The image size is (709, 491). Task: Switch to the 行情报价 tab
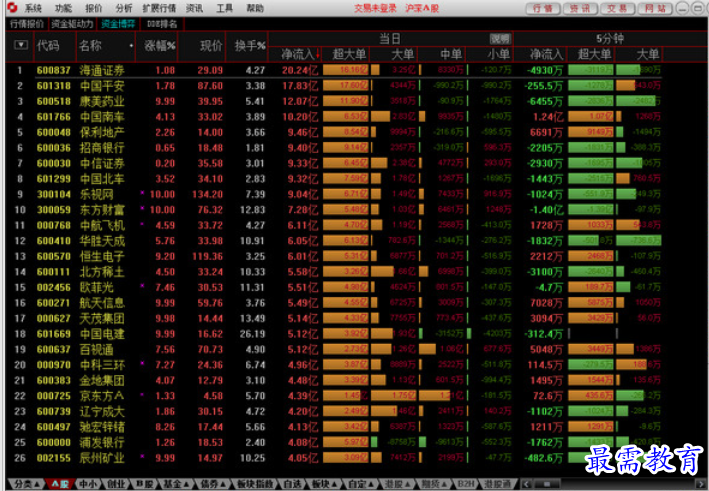[x=27, y=24]
